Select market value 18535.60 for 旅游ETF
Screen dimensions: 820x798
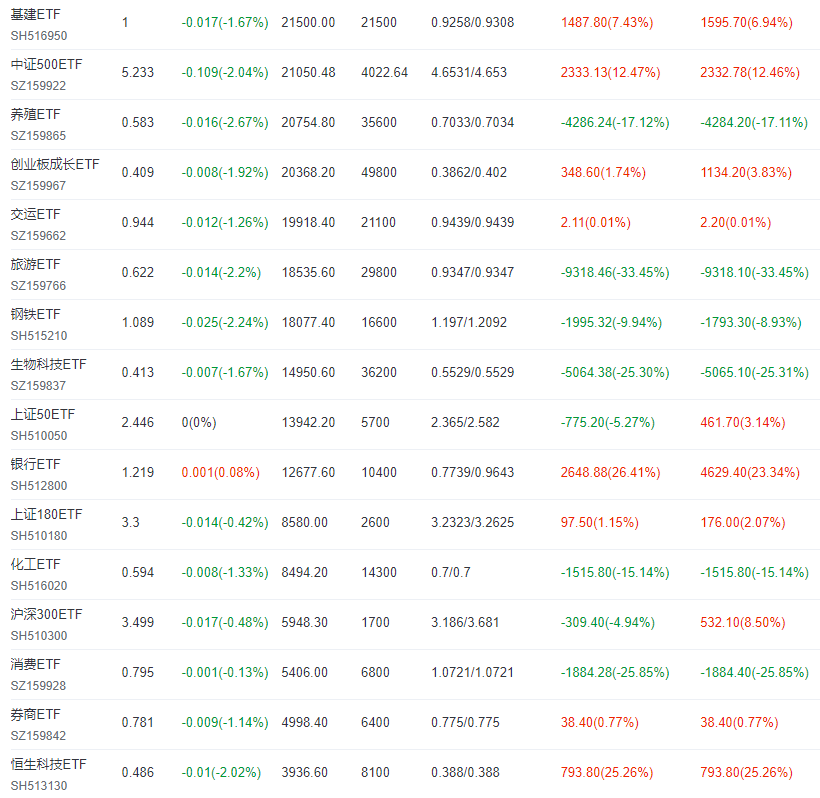tap(309, 272)
